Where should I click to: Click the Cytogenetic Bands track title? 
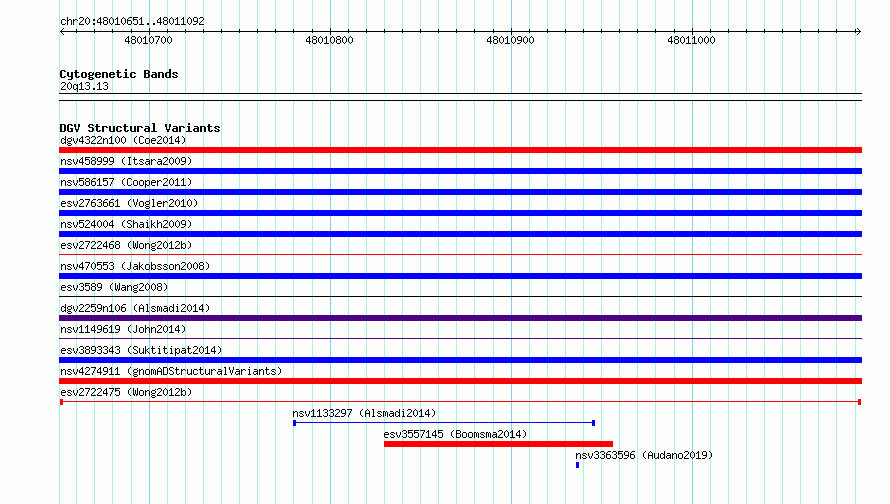click(119, 74)
